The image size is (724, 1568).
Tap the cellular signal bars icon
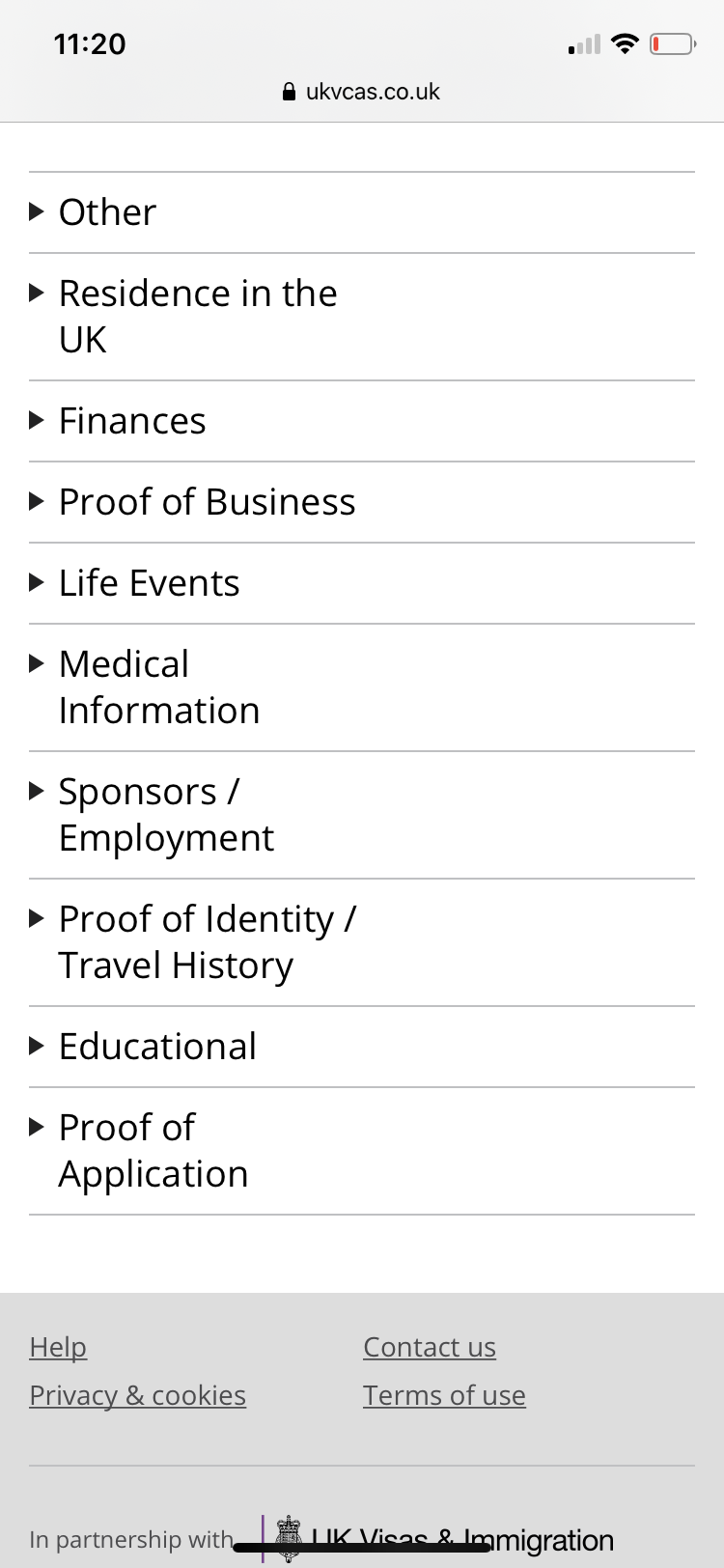(x=584, y=44)
